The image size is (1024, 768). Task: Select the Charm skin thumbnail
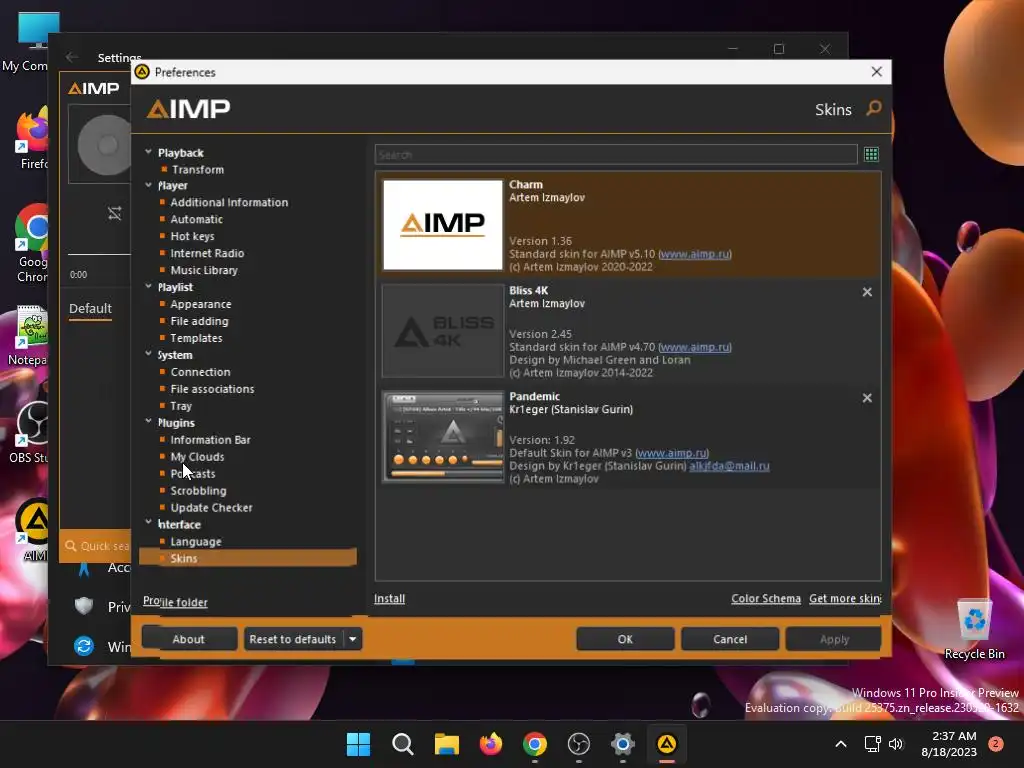point(443,225)
